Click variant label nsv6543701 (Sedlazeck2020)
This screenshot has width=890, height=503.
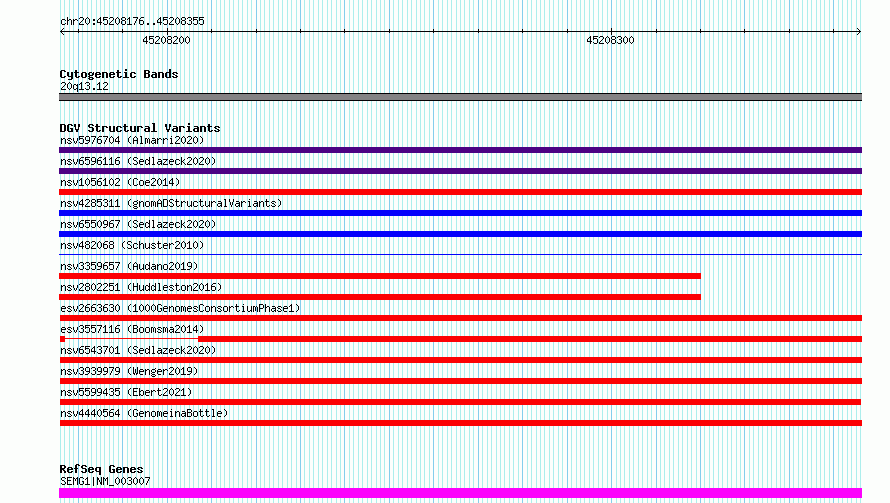click(138, 350)
